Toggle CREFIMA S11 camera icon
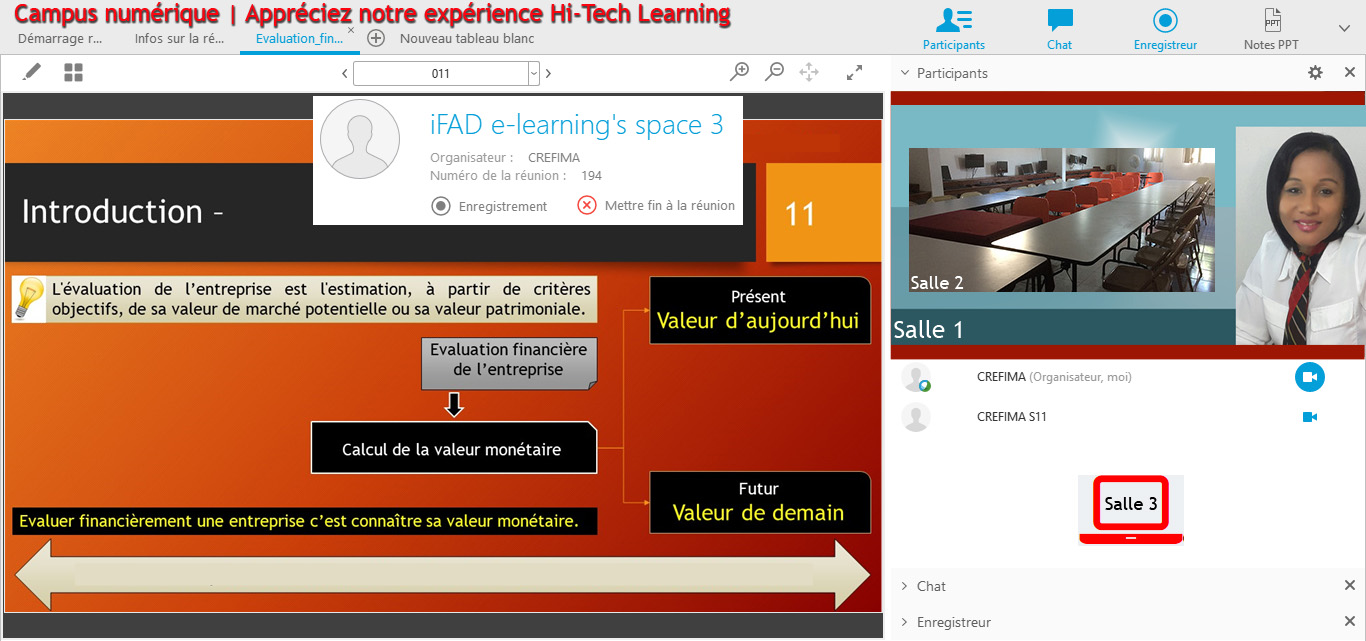Screen dimensions: 1366x641 1309,417
